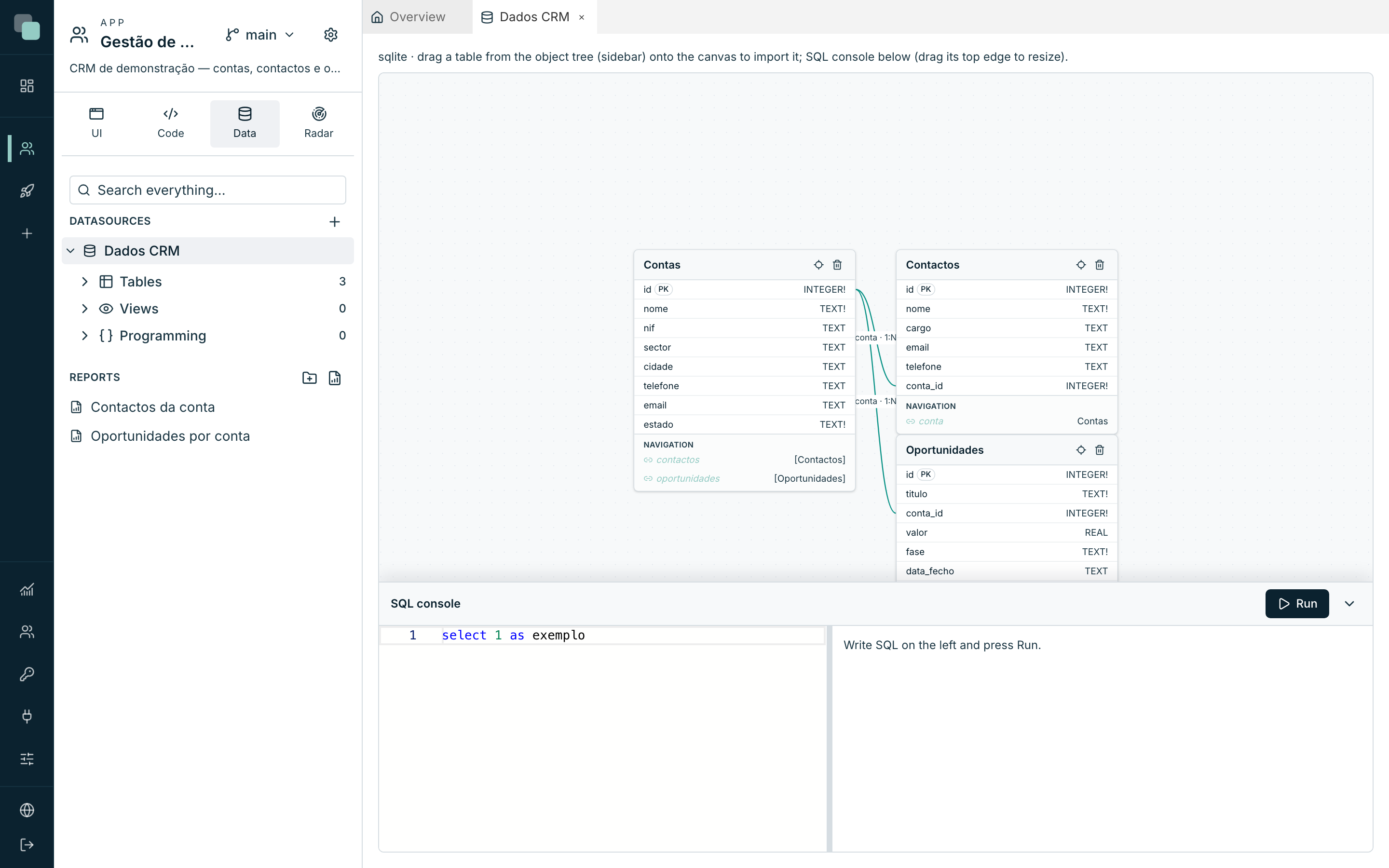Viewport: 1389px width, 868px height.
Task: Click the data_fecho column in Oportunidades
Action: point(1006,570)
